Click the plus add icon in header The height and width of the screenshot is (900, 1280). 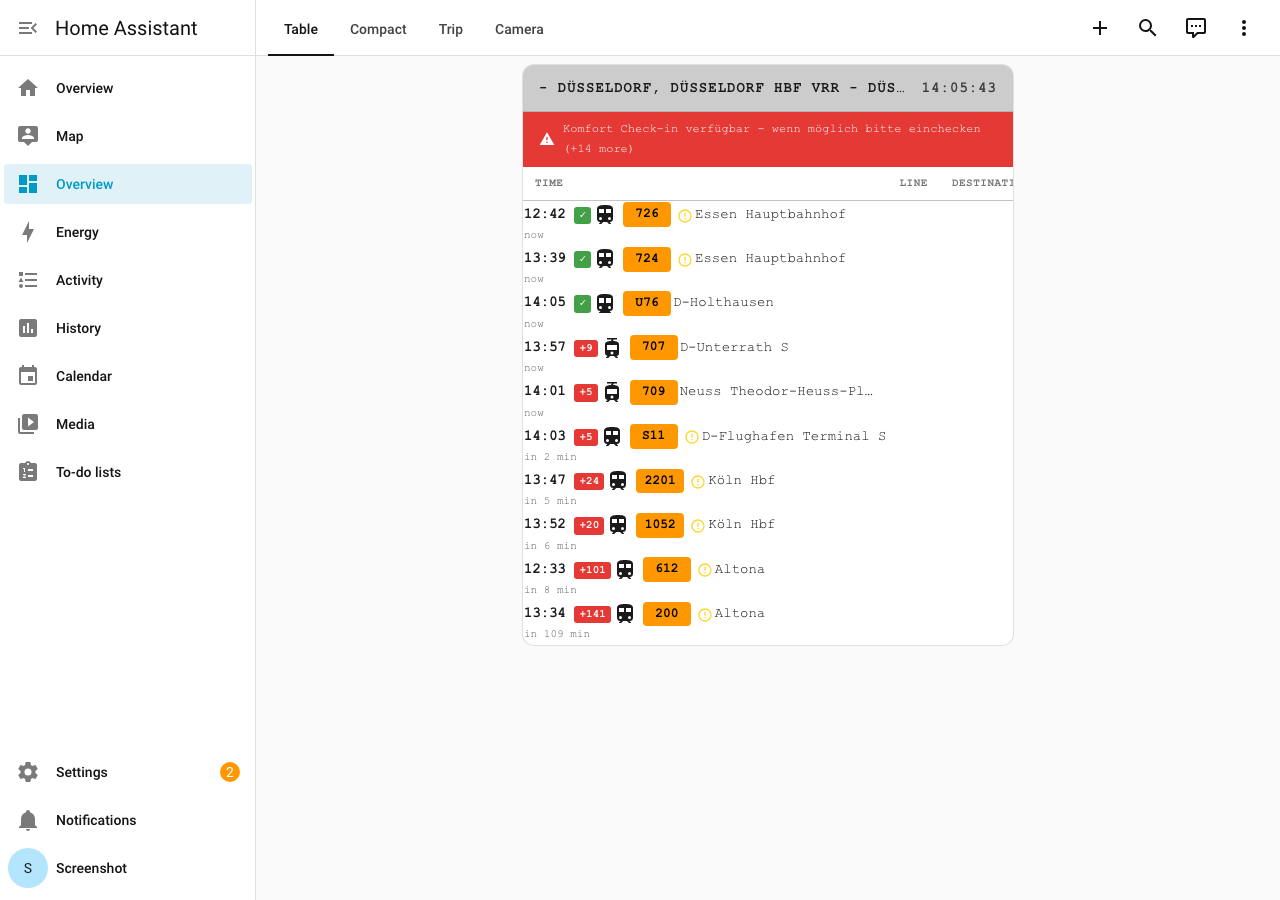pyautogui.click(x=1100, y=28)
